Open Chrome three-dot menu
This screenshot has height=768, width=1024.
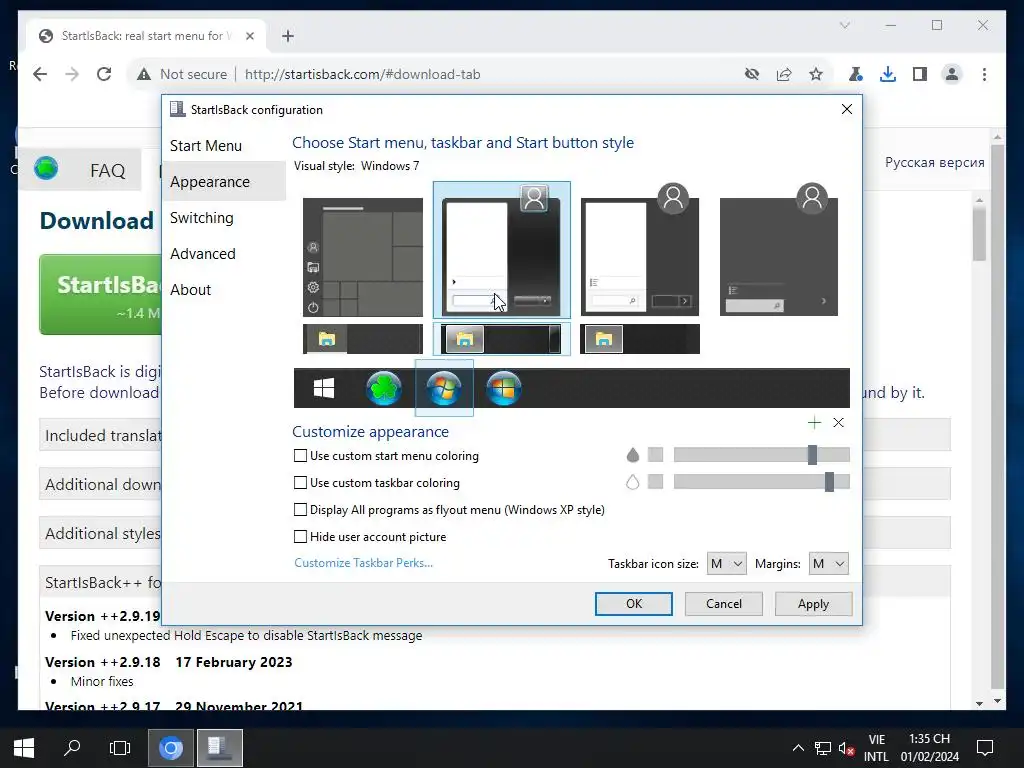tap(984, 74)
